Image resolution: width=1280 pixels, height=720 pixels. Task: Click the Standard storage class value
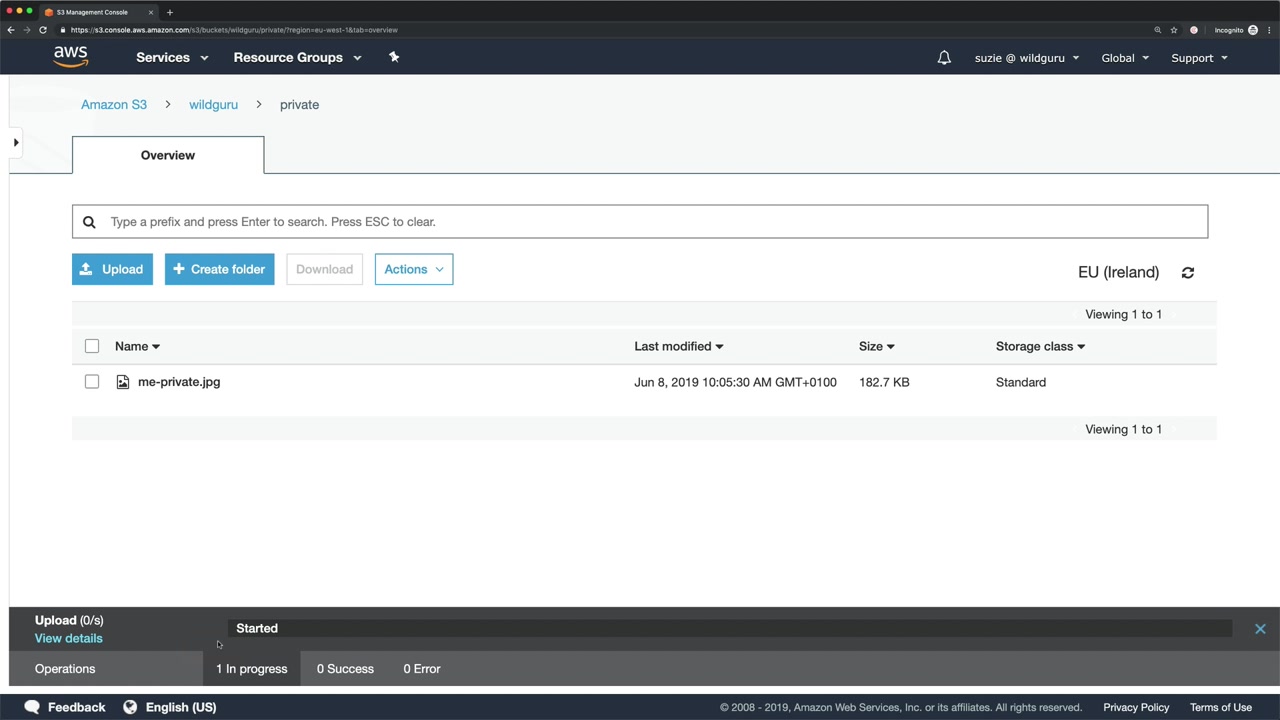click(1021, 382)
